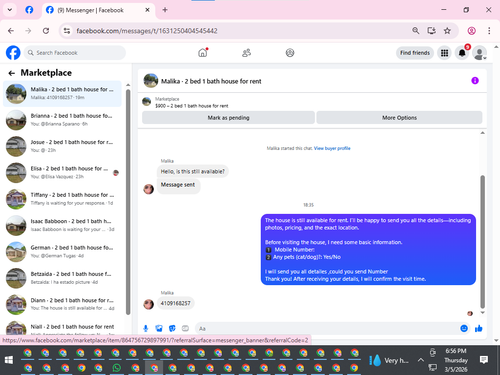
Task: Reload the page
Action: [x=46, y=31]
